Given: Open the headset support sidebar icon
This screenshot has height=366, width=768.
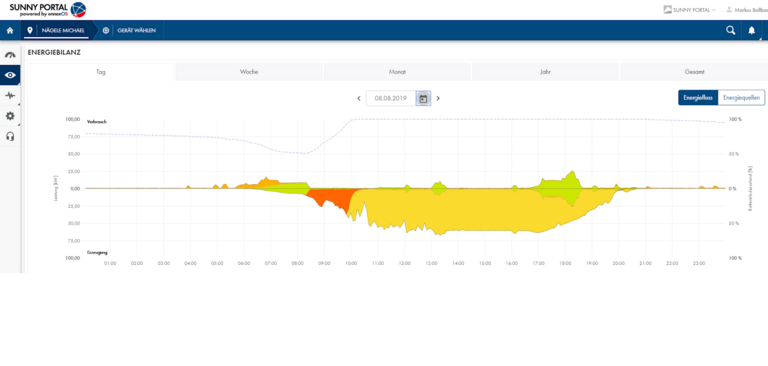Looking at the screenshot, I should pyautogui.click(x=10, y=136).
